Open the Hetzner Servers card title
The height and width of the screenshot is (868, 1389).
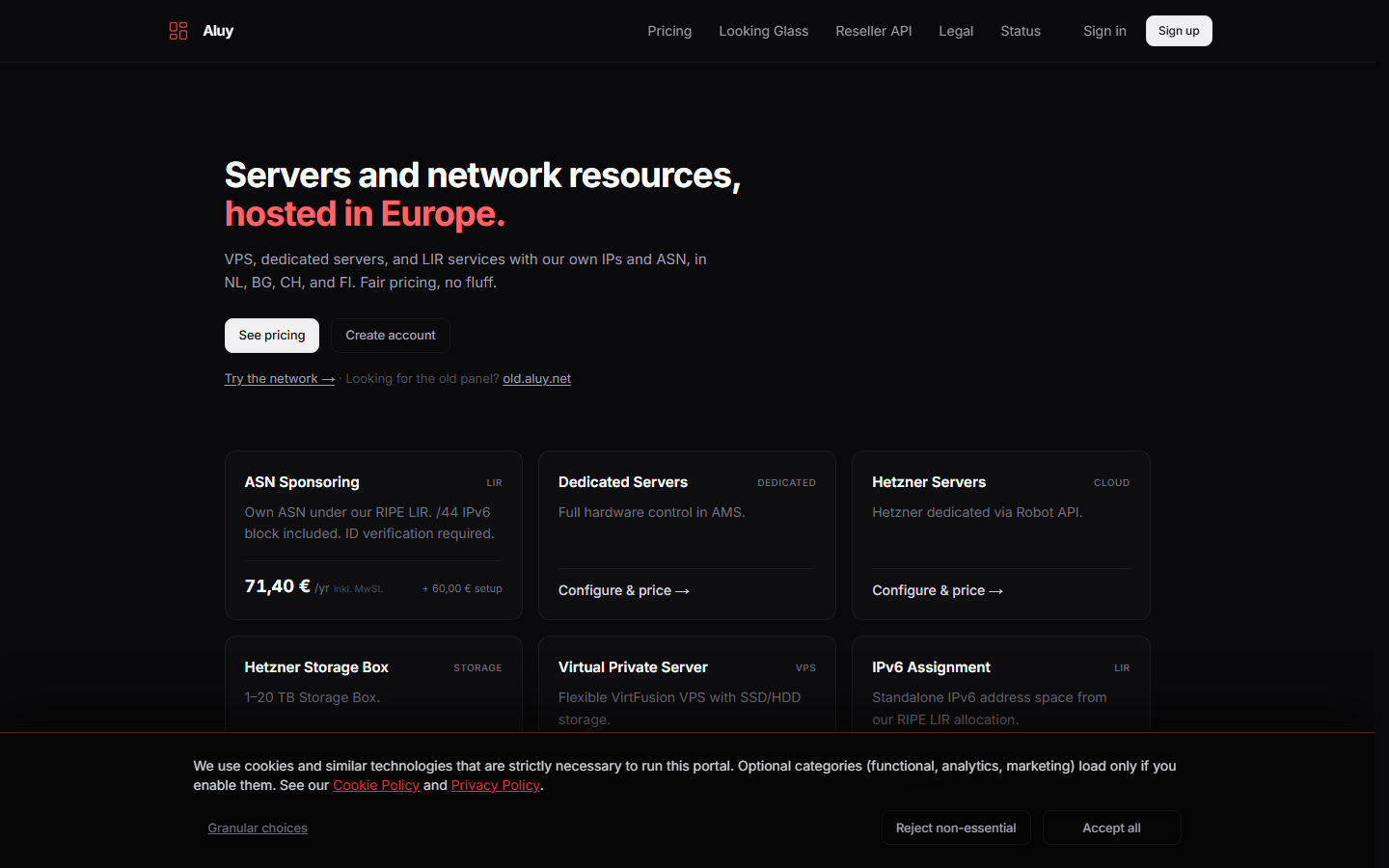tap(929, 482)
